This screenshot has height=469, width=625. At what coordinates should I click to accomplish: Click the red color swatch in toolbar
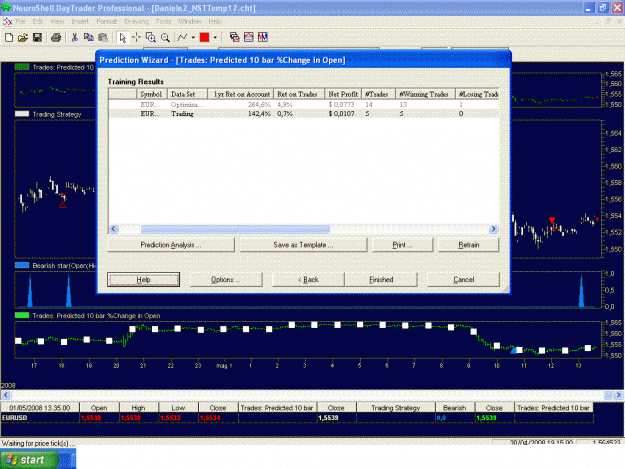tap(204, 37)
